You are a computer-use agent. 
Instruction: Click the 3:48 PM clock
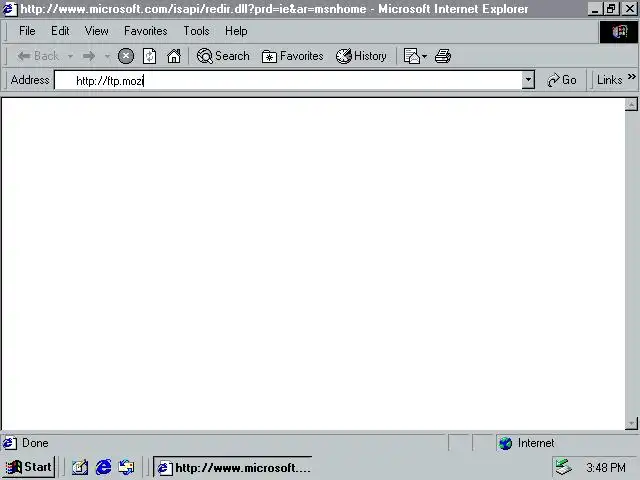tap(606, 467)
